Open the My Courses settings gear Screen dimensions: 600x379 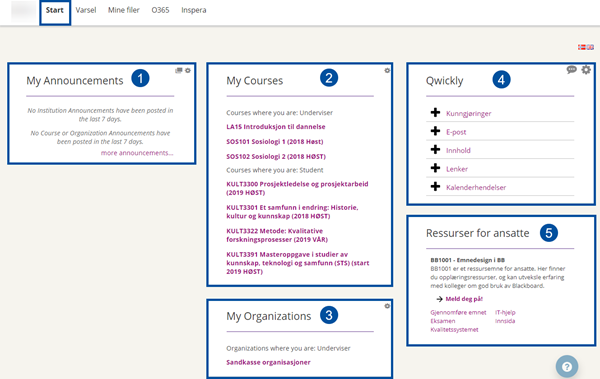(387, 70)
